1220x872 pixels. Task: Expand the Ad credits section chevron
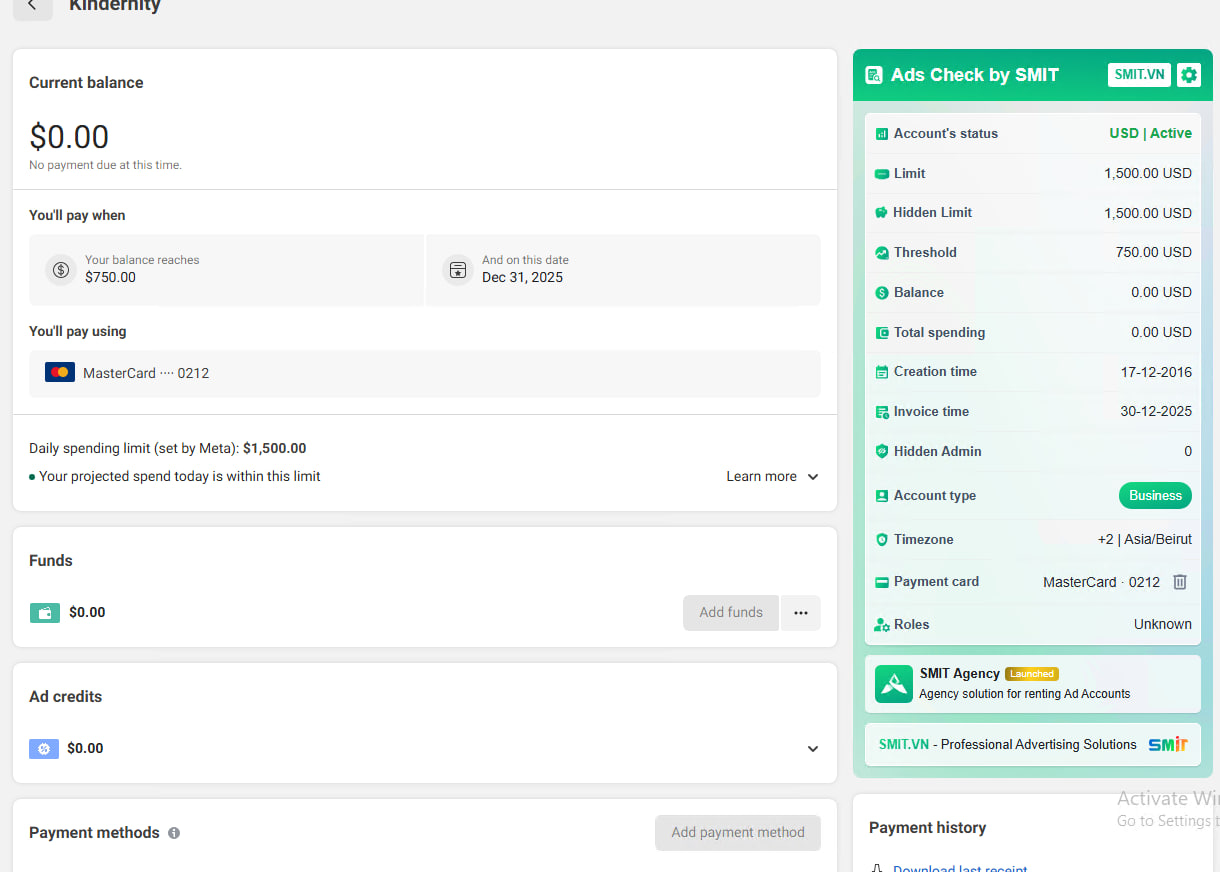click(813, 749)
